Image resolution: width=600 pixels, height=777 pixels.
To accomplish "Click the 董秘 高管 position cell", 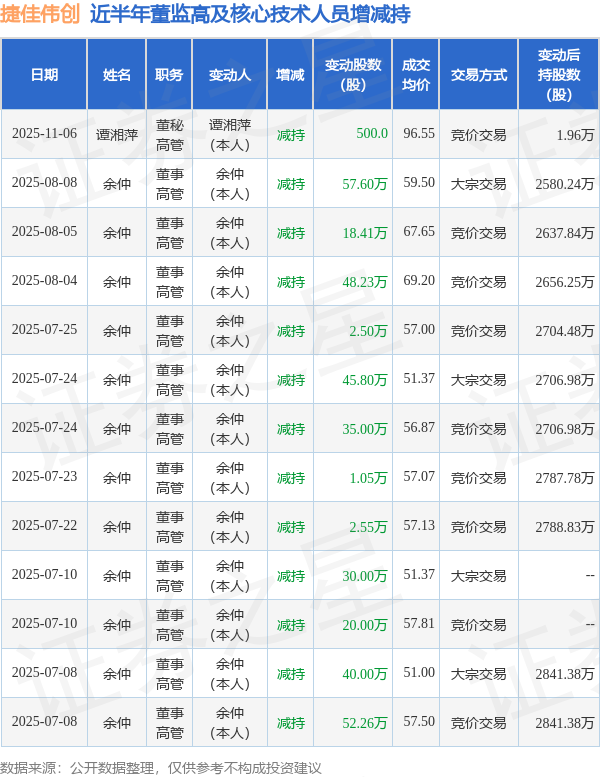I will (169, 135).
